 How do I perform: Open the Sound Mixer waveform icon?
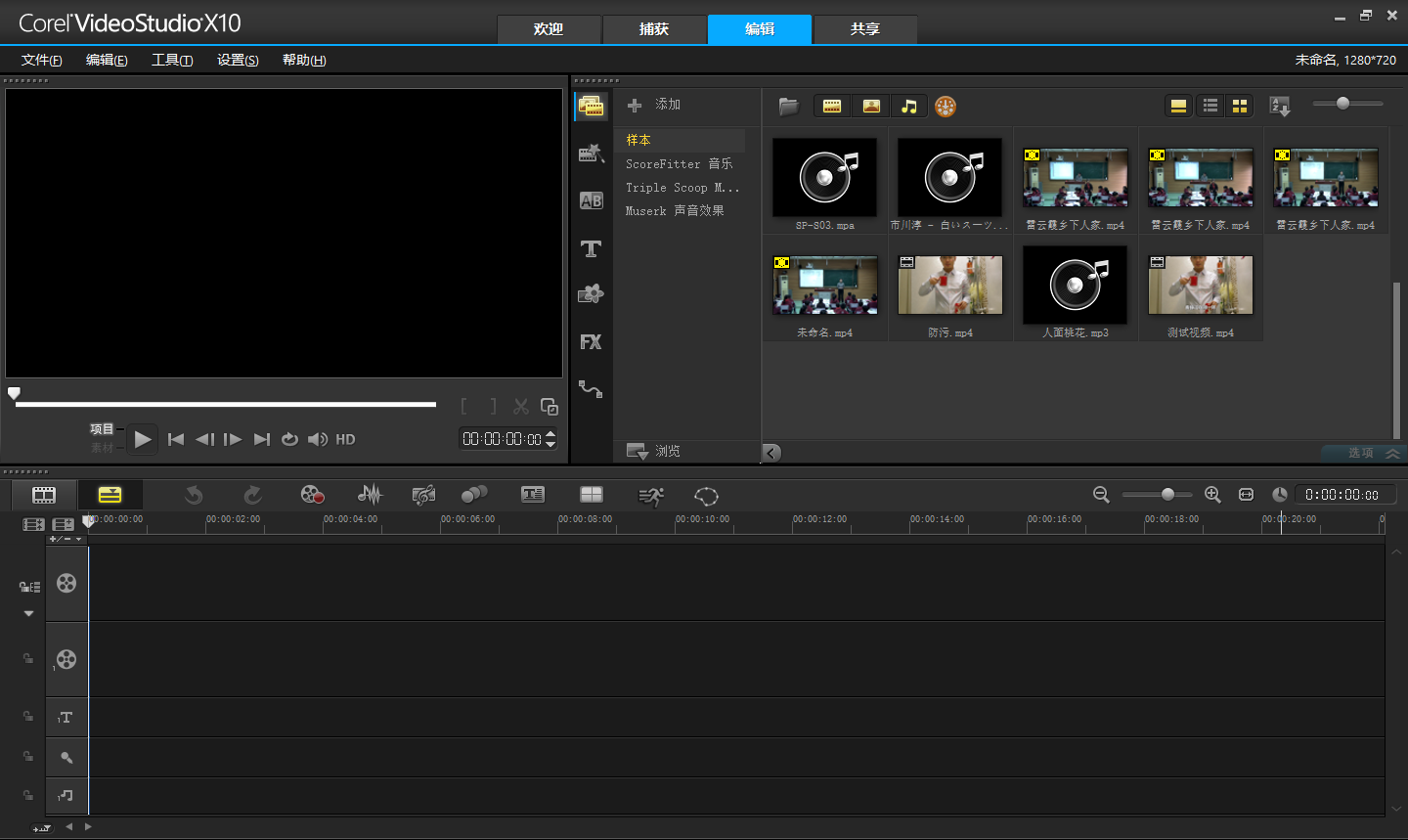[x=370, y=495]
